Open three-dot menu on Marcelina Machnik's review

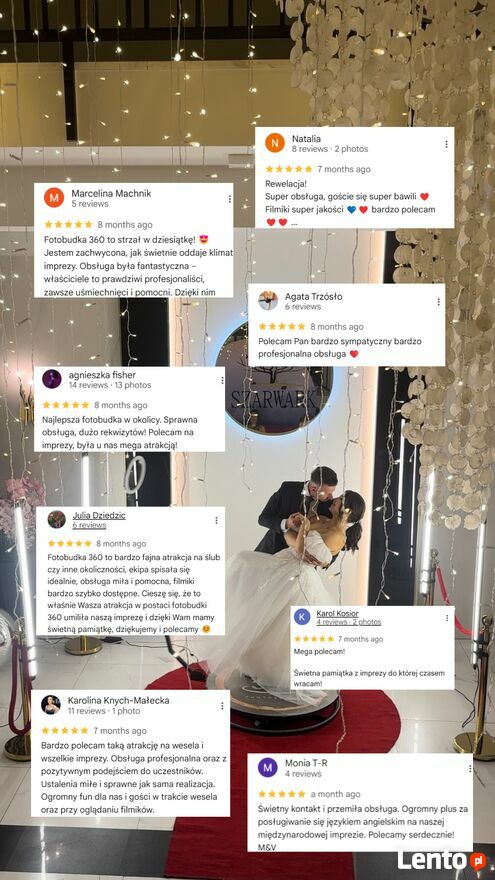[x=230, y=199]
